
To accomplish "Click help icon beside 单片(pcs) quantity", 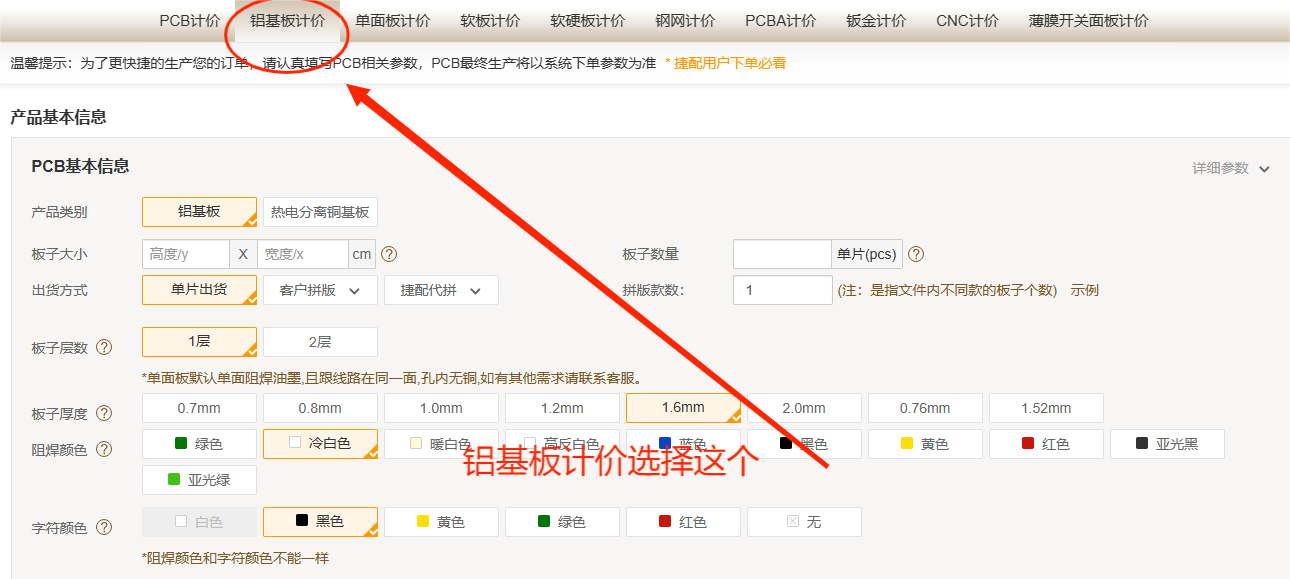I will pos(915,254).
